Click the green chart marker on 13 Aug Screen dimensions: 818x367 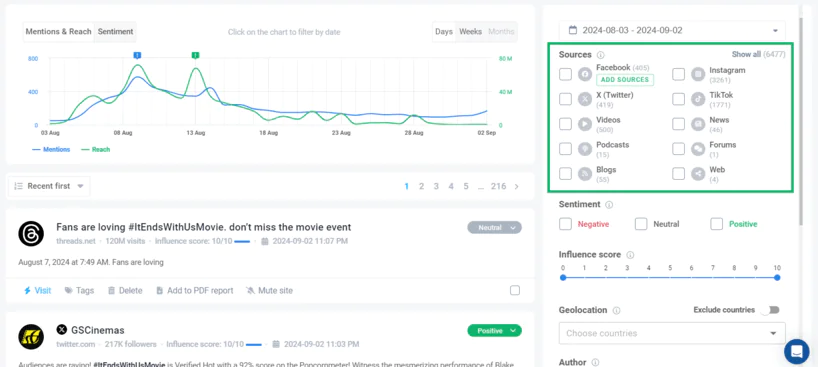(196, 55)
